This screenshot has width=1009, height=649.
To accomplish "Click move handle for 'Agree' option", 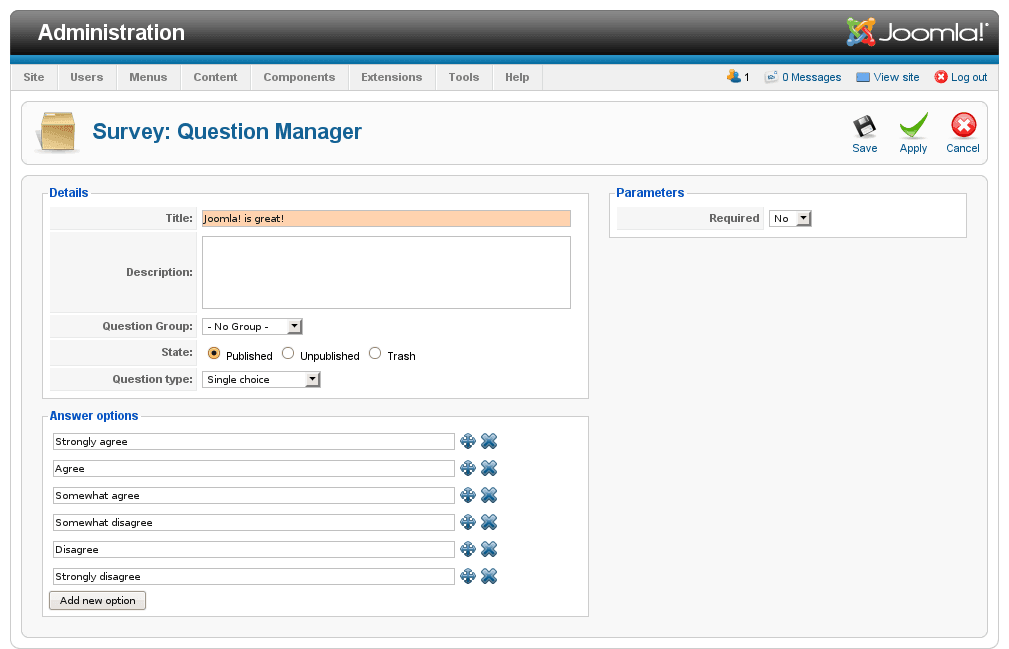I will (467, 468).
